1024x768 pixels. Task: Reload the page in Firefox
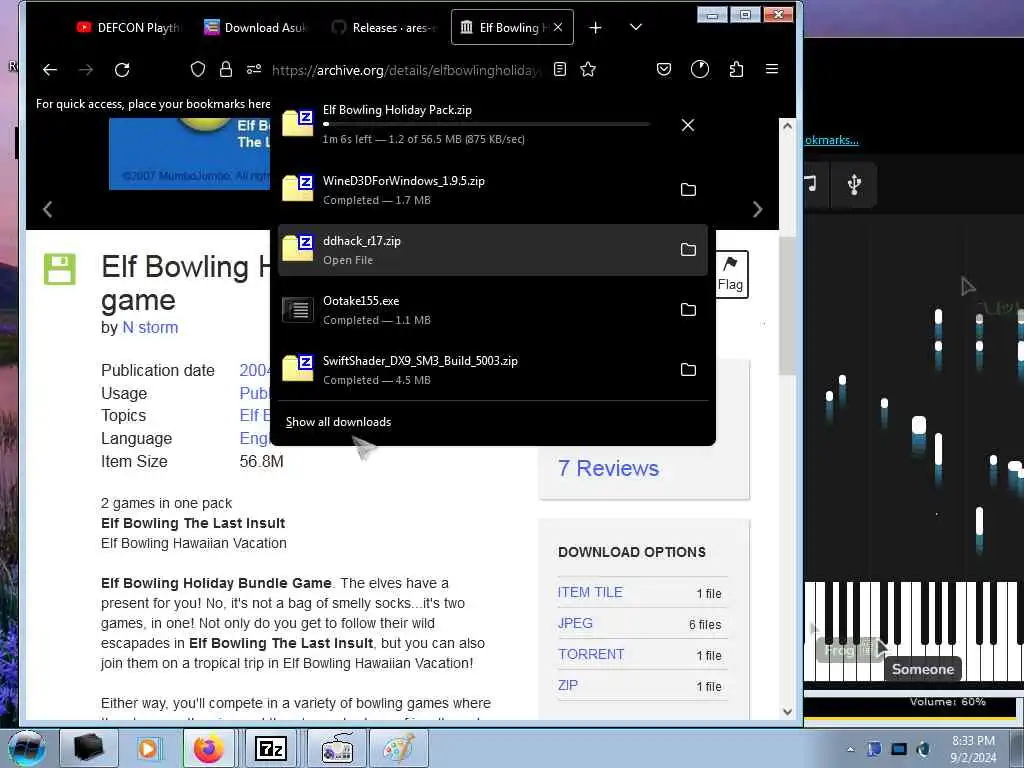tap(122, 70)
